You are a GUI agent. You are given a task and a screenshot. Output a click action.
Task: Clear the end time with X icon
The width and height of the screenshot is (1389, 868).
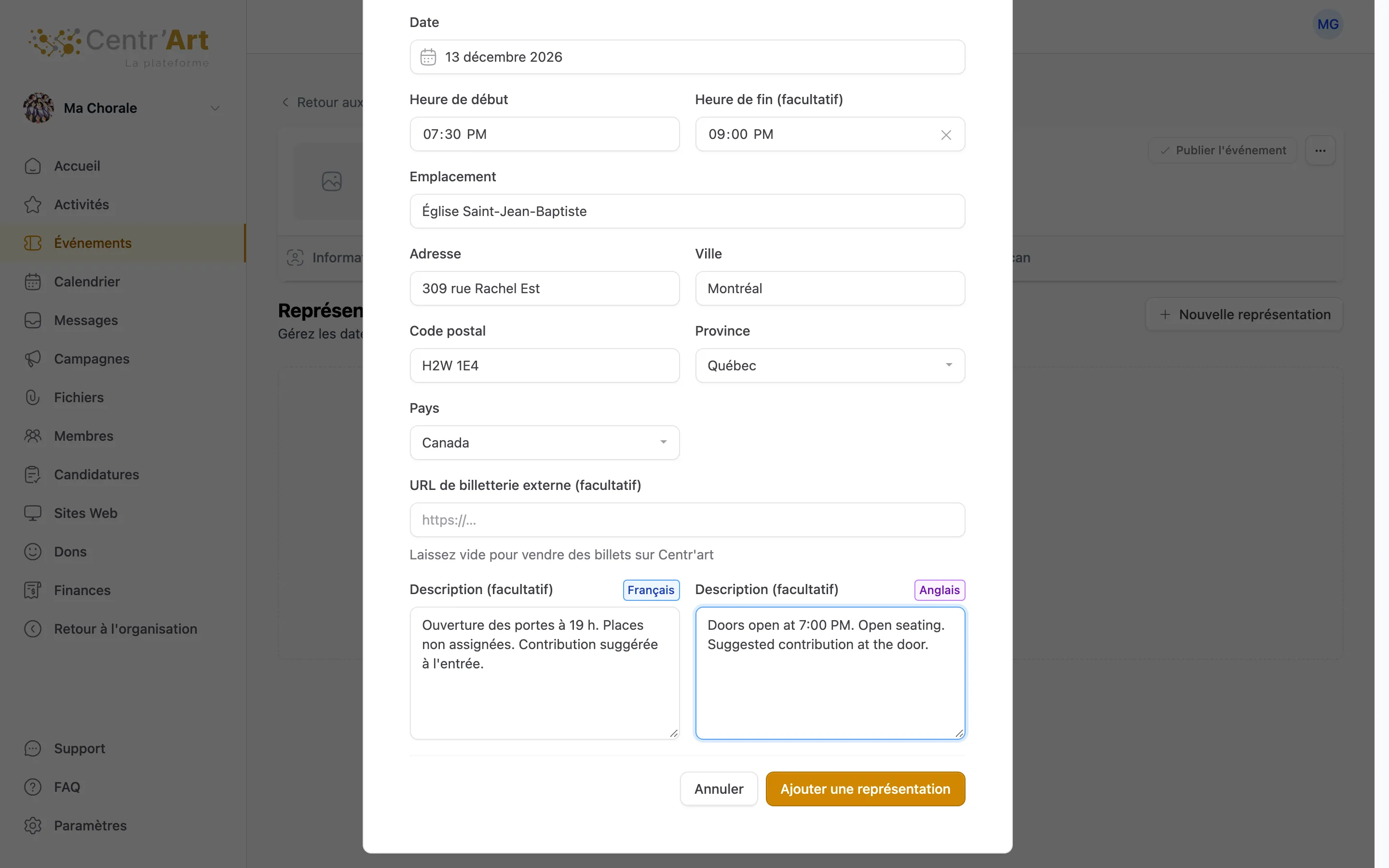coord(946,135)
